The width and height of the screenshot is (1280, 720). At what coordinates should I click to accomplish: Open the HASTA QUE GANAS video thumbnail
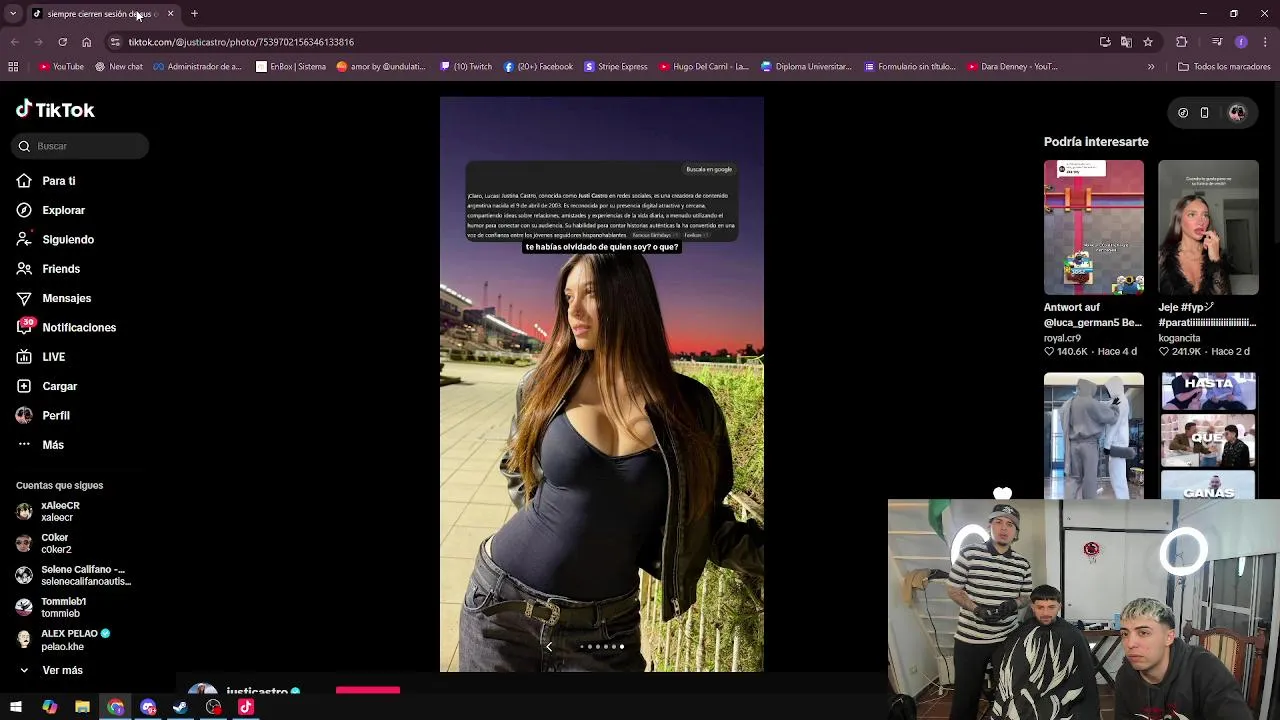1208,436
